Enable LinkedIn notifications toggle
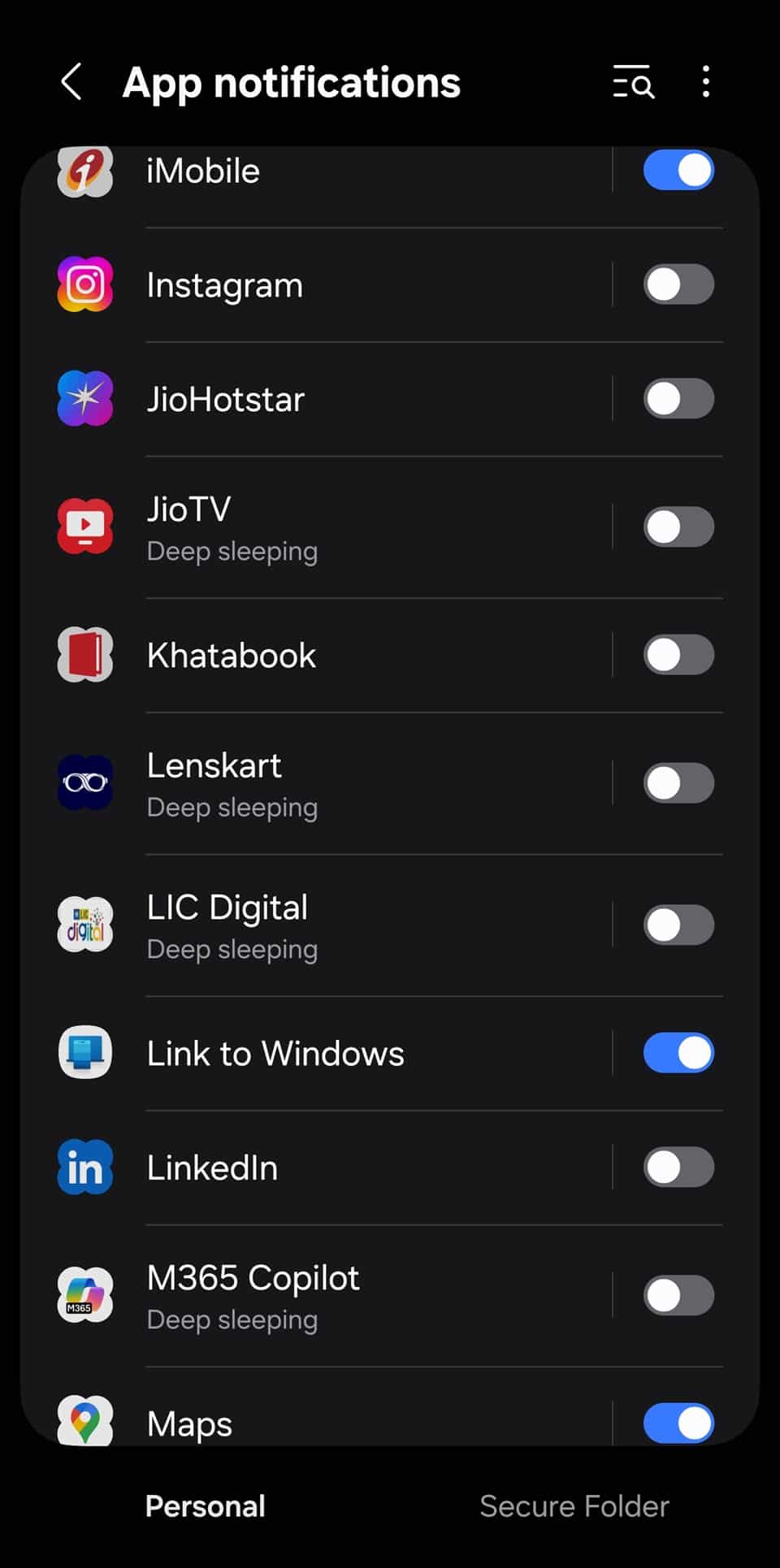 678,1167
